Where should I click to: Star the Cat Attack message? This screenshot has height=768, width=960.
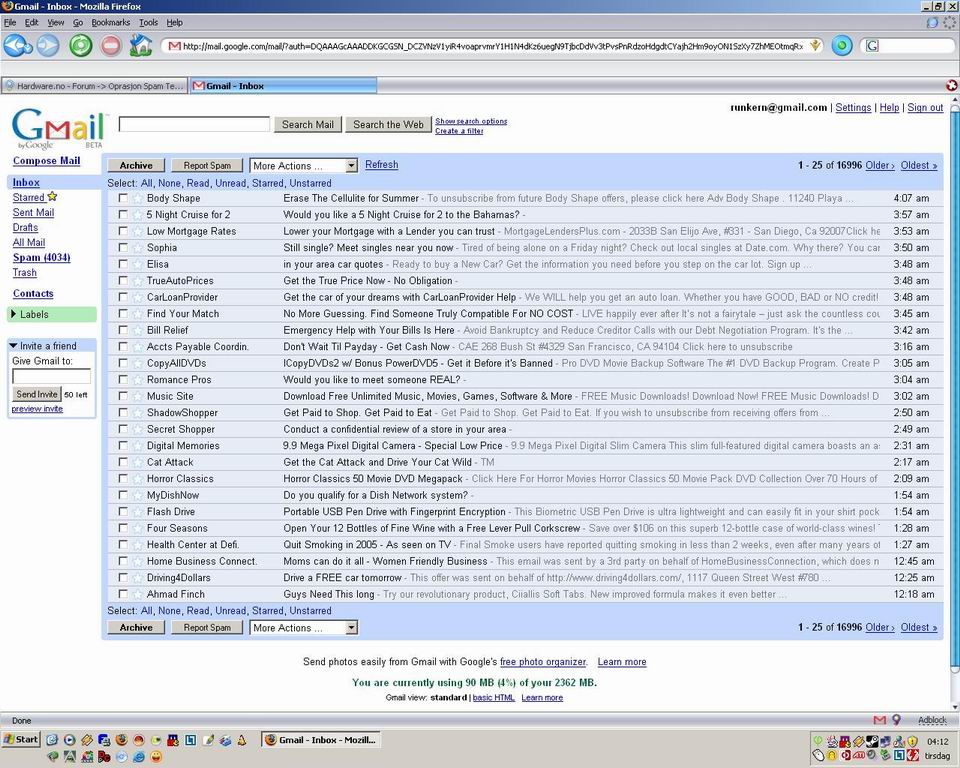(138, 462)
